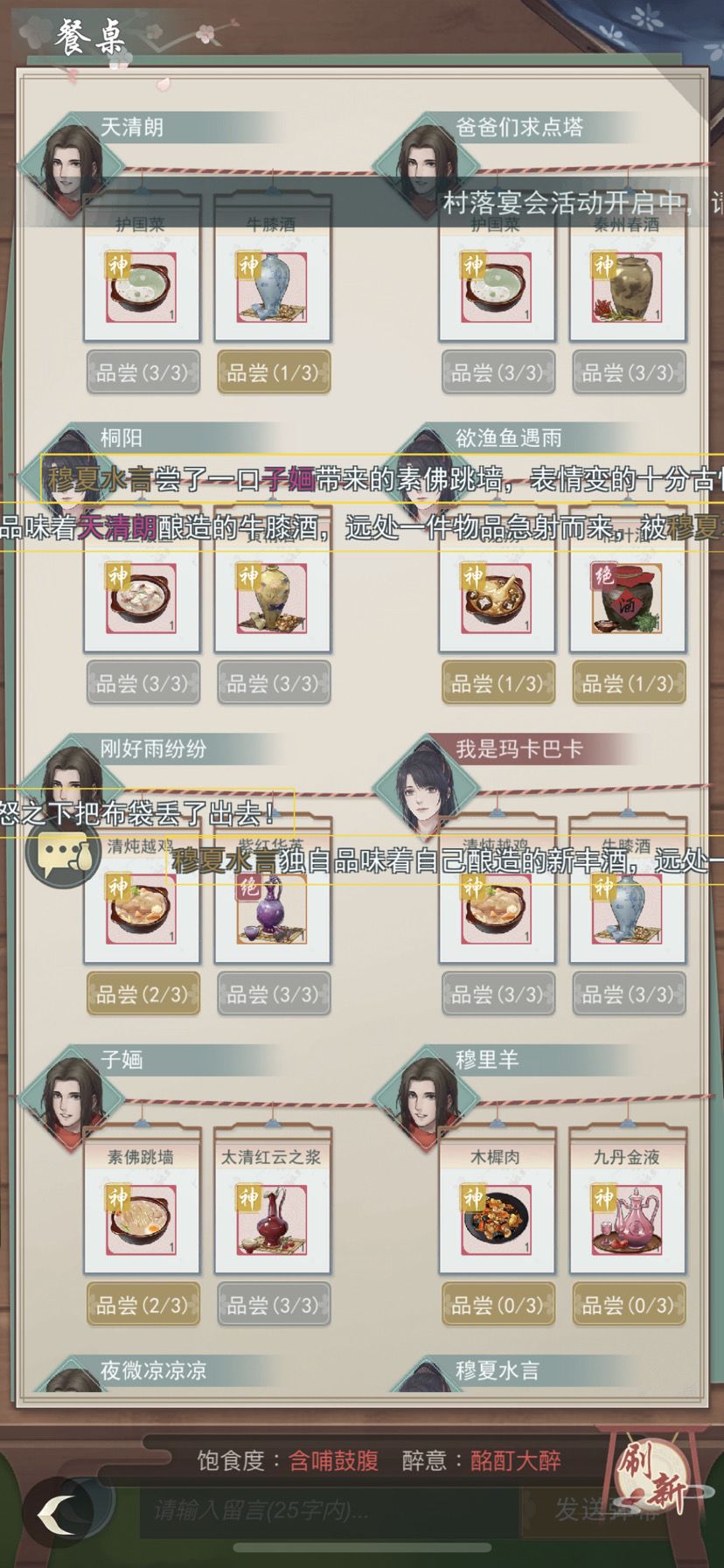Tap 品尝(2/3) under 子婳's 素佛跳墙
Viewport: 724px width, 1568px height.
click(143, 1305)
